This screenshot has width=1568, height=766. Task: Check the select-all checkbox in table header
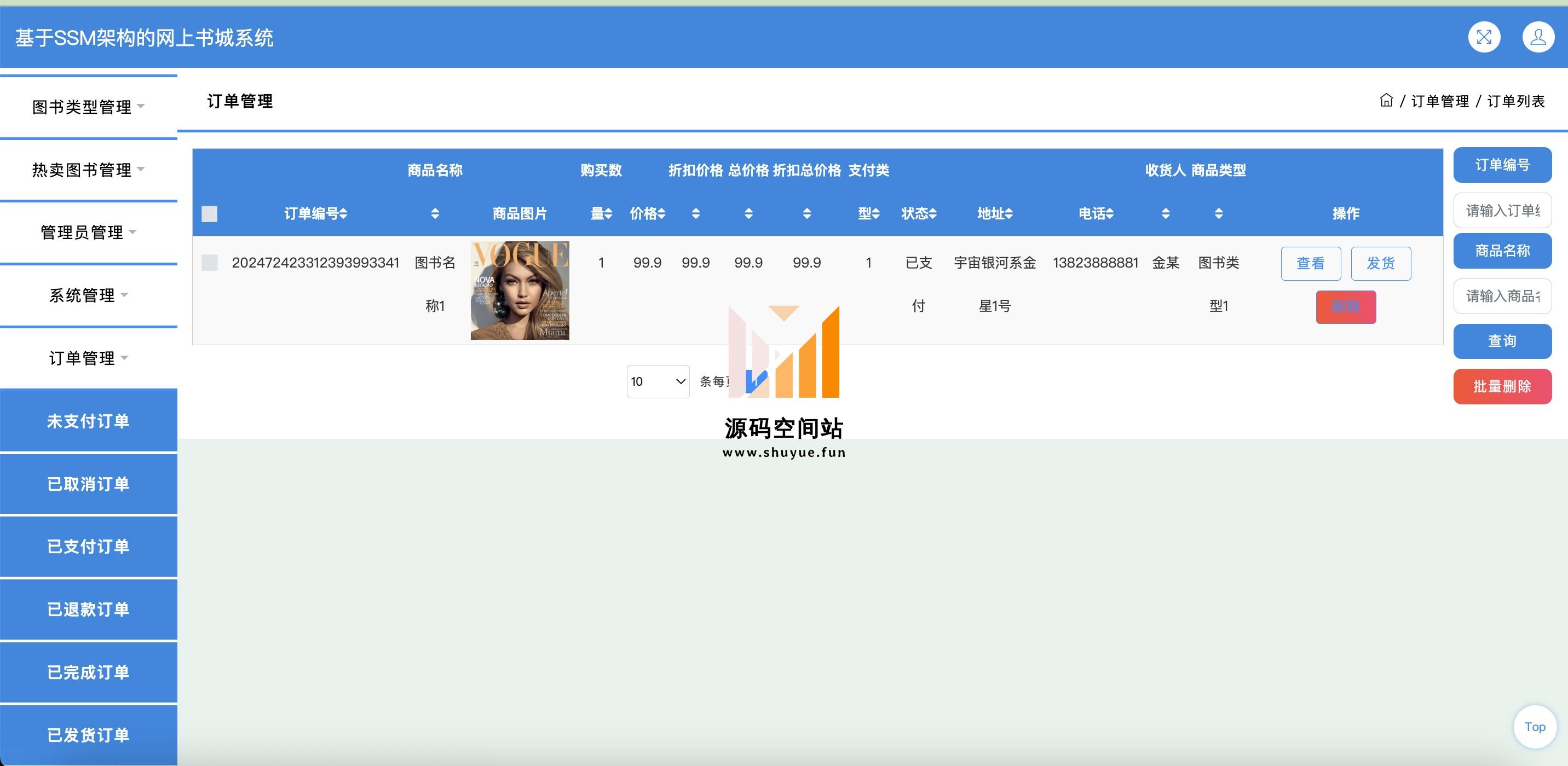209,213
